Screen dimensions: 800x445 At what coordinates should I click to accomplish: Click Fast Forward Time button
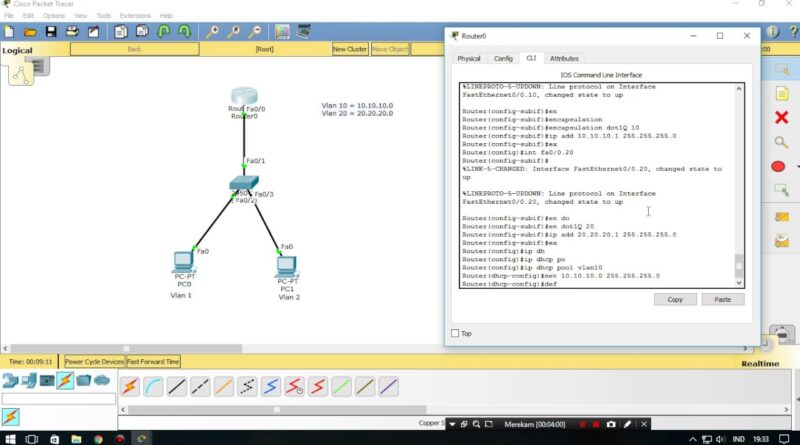click(x=153, y=362)
